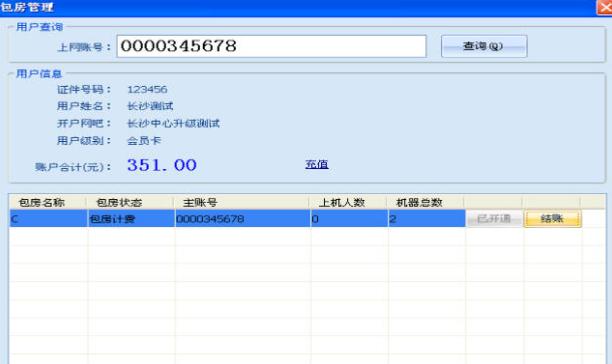
Task: Click the 123456 ID number value
Action: point(147,89)
